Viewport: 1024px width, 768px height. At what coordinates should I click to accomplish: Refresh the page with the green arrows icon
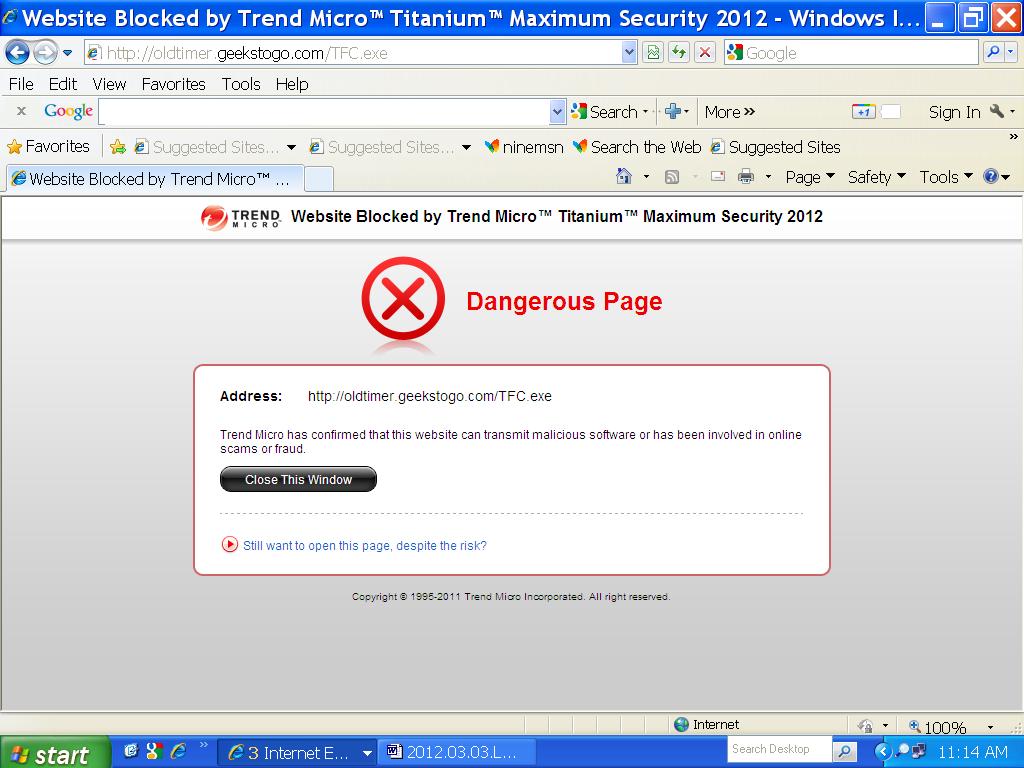679,53
